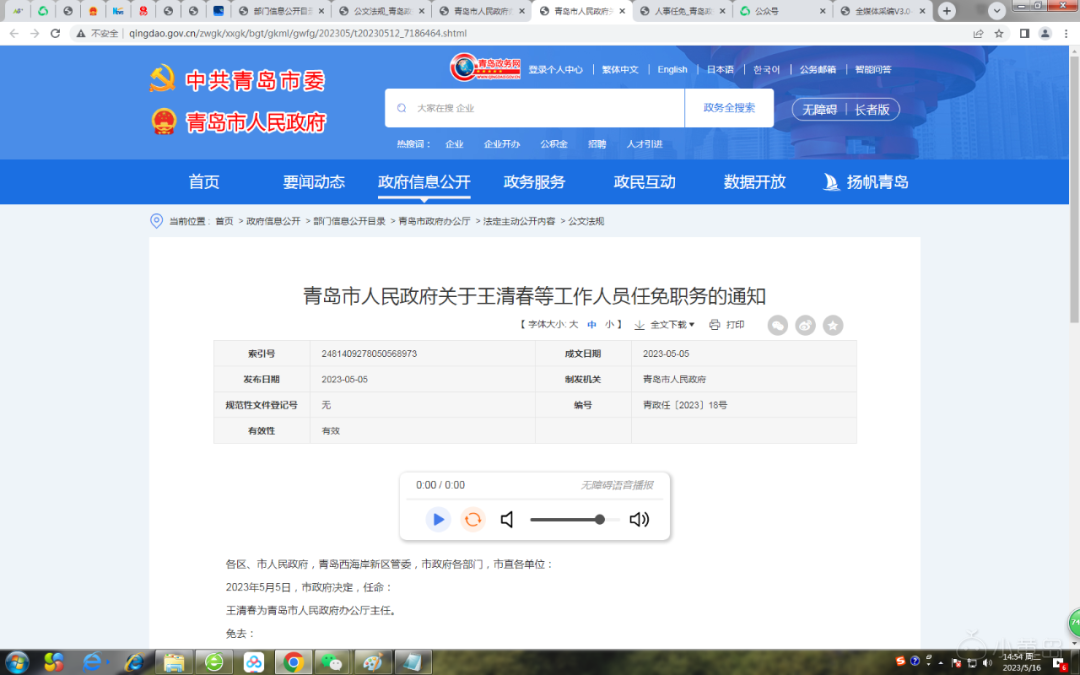1080x675 pixels.
Task: Click the 政务全搜索 search button
Action: coord(729,108)
